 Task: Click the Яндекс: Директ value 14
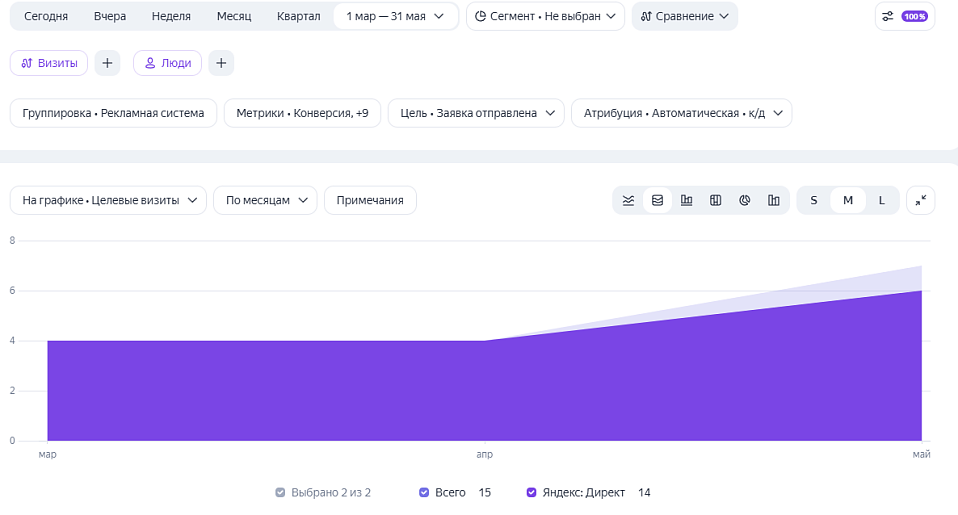click(x=644, y=492)
